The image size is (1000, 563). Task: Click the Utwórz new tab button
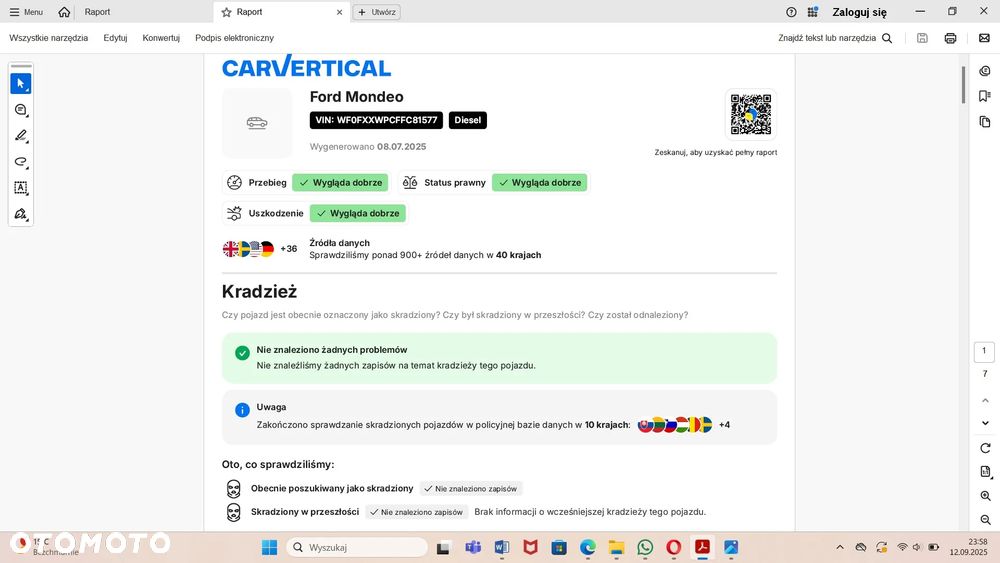pyautogui.click(x=377, y=12)
